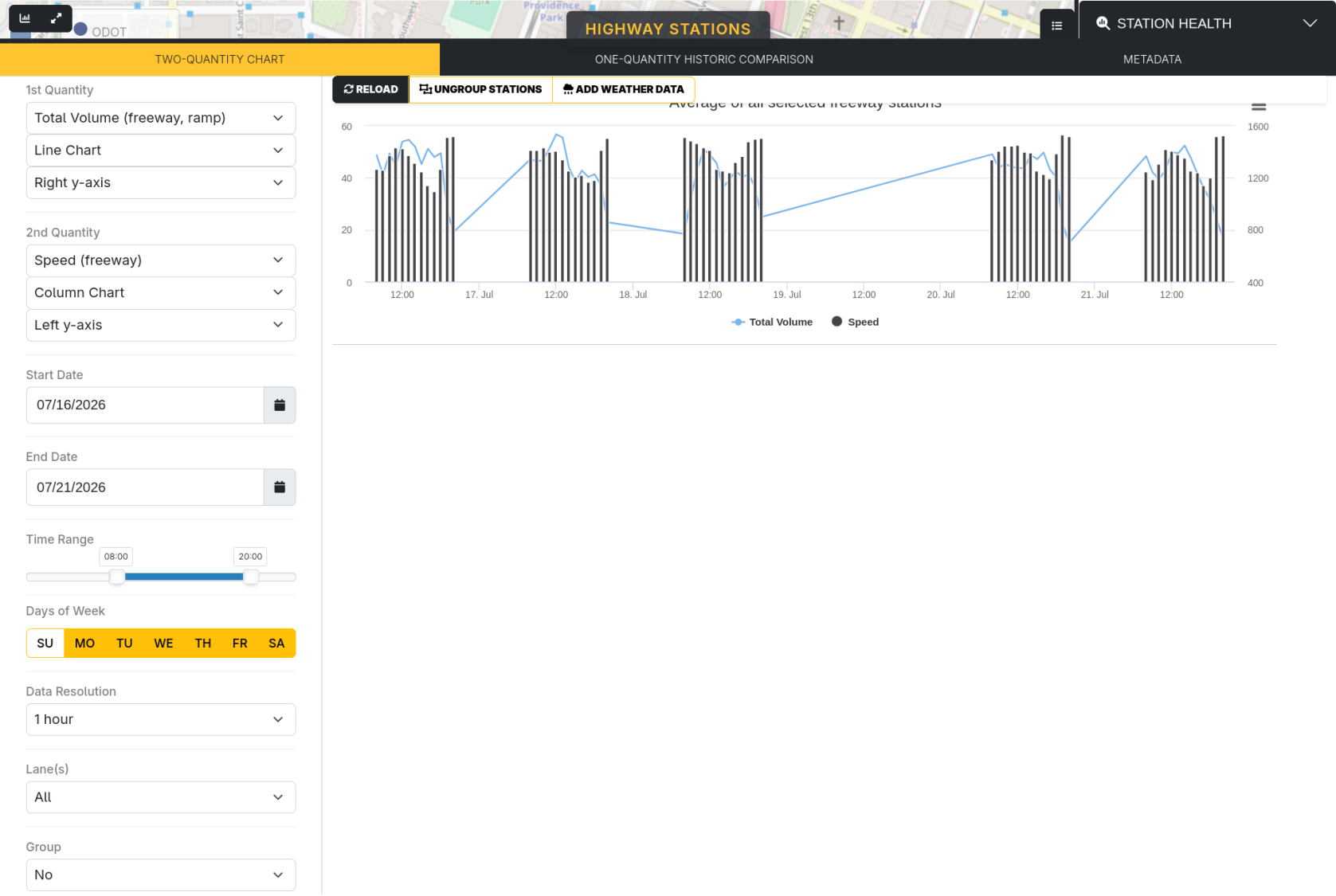Open the End Date calendar picker
This screenshot has width=1336, height=896.
[x=280, y=487]
